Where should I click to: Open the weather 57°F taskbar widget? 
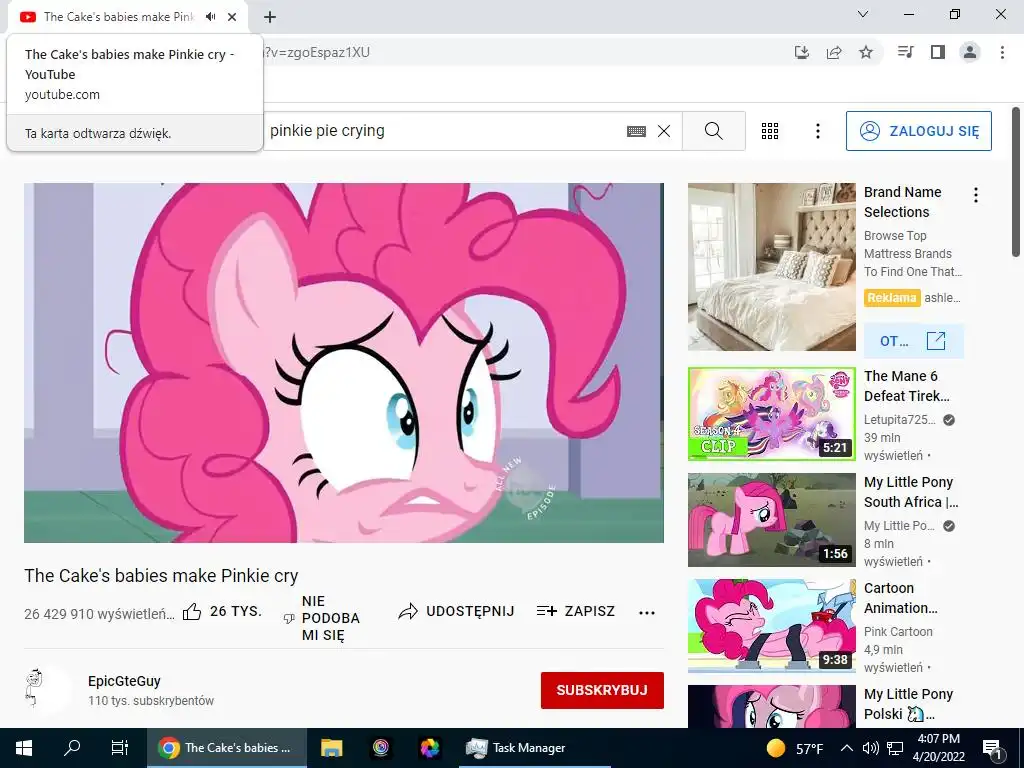click(x=794, y=748)
